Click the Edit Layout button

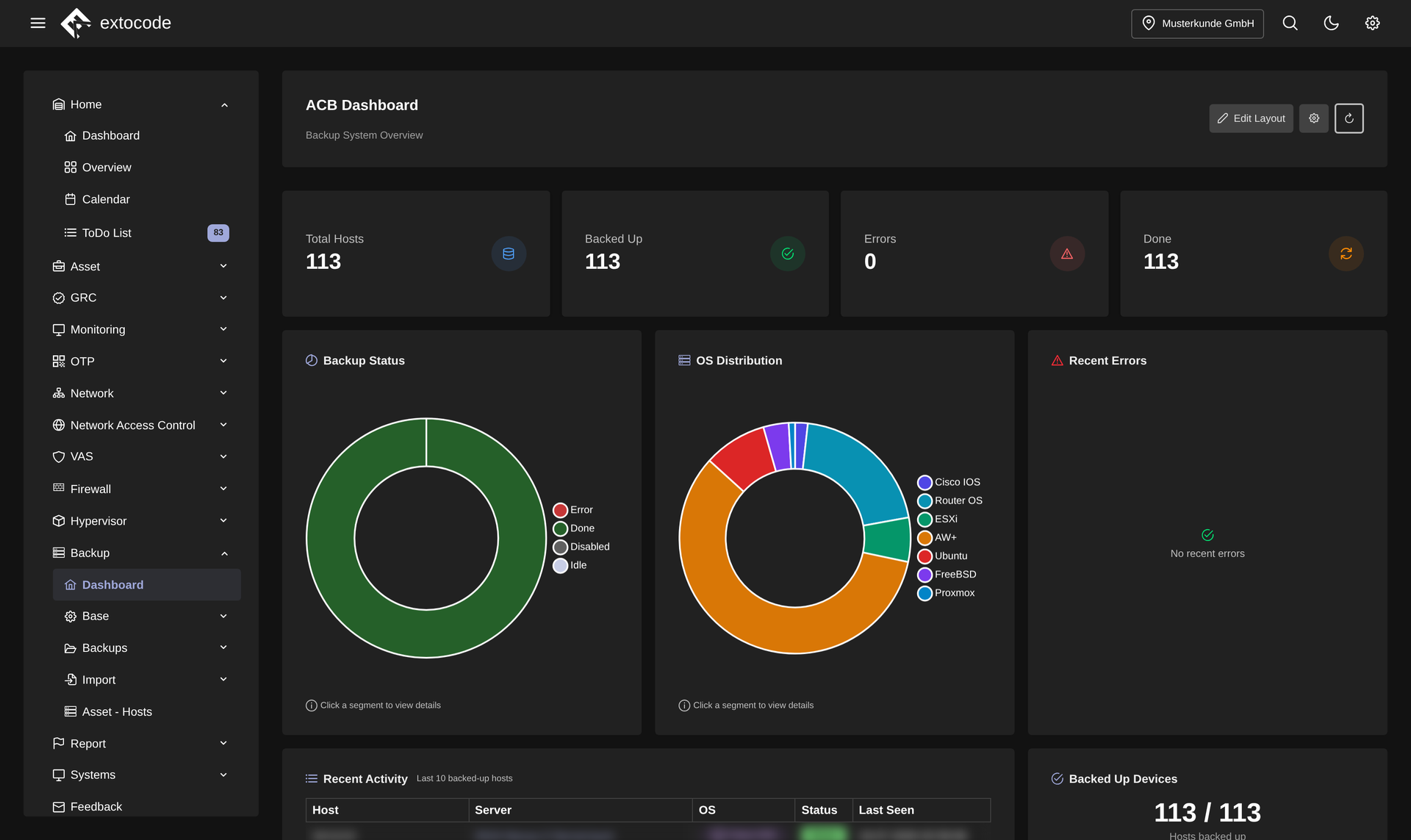click(1251, 118)
